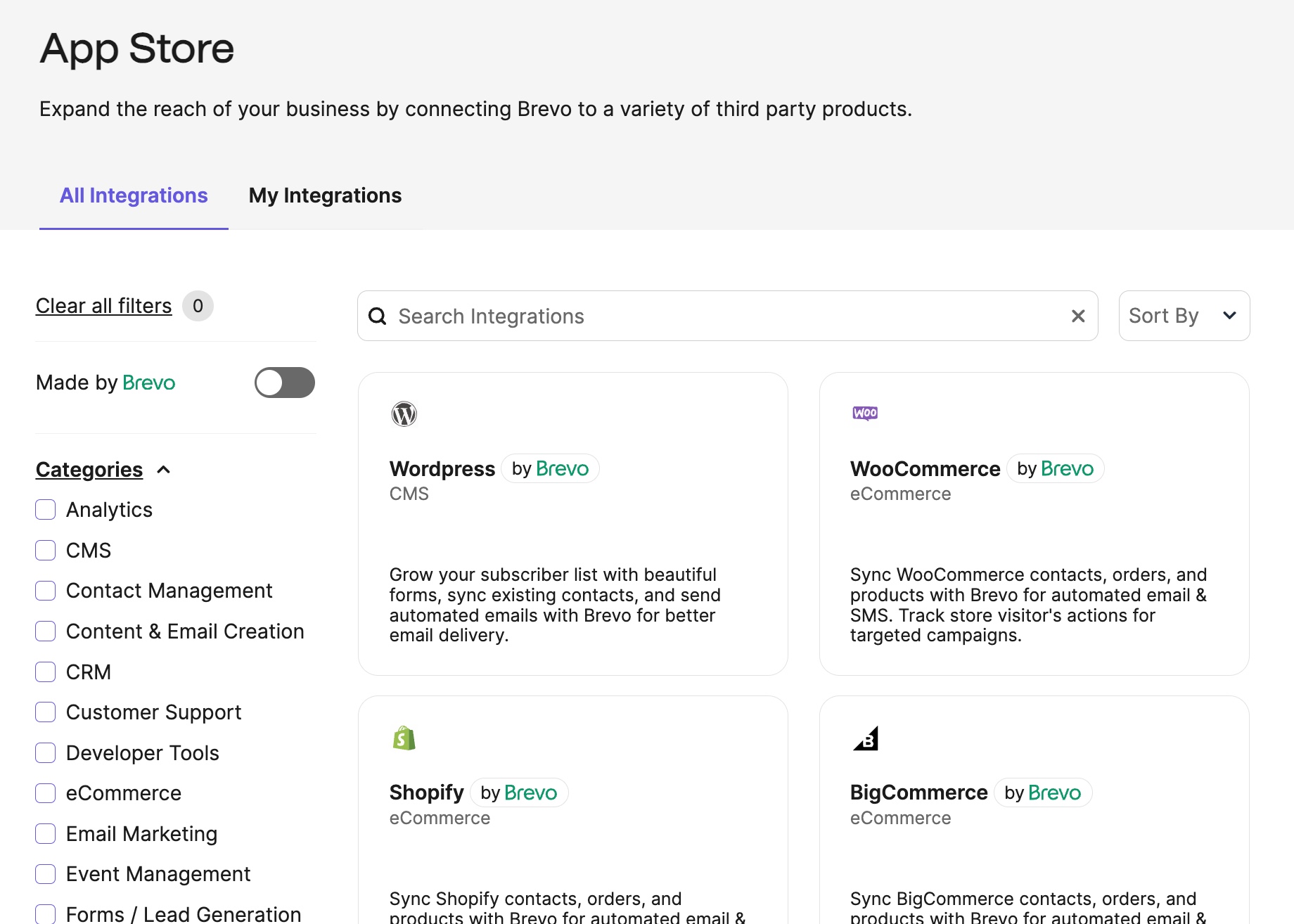
Task: Clear the search field with X icon
Action: pyautogui.click(x=1077, y=316)
